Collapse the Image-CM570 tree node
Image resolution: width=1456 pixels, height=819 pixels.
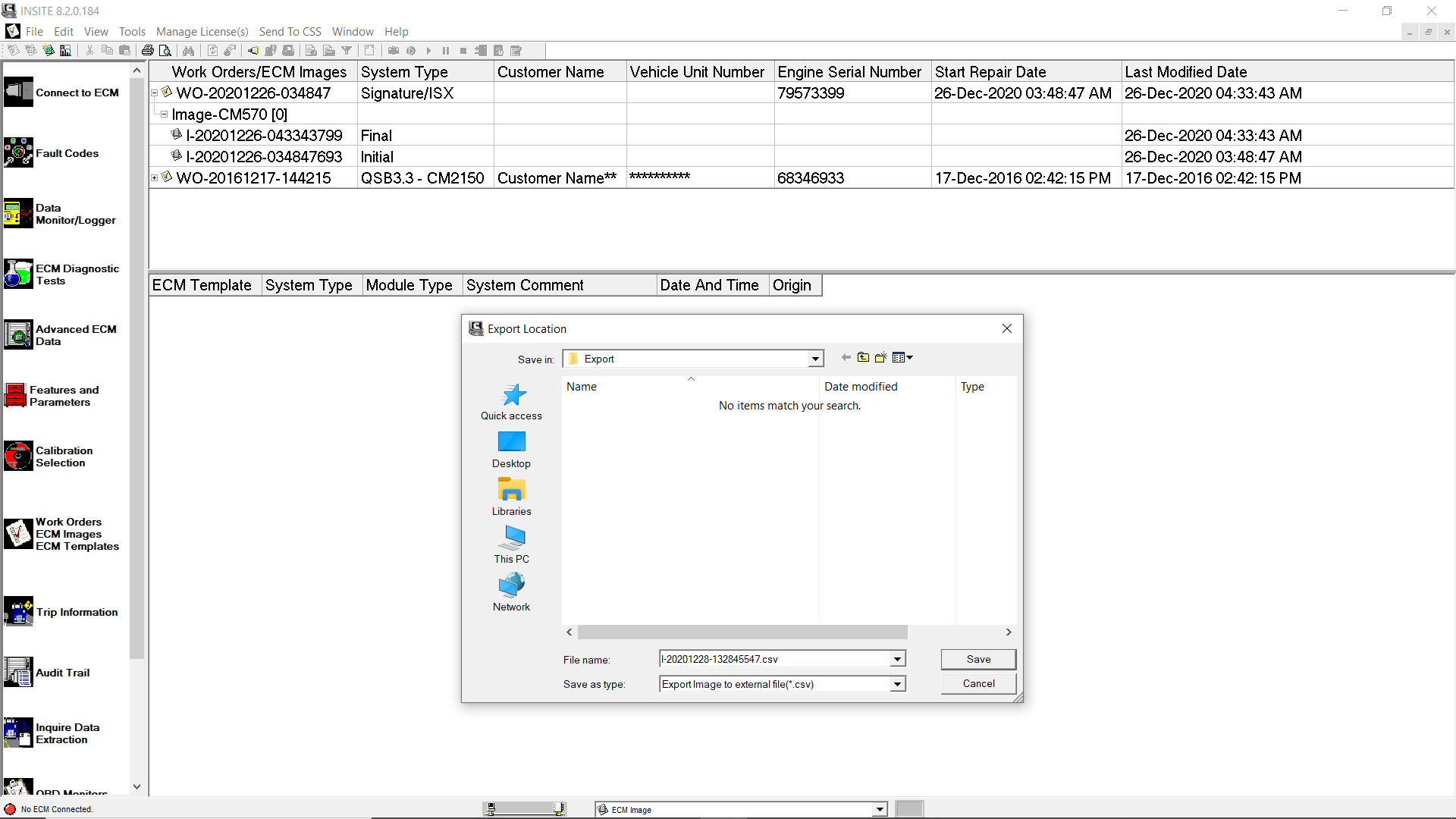[164, 114]
